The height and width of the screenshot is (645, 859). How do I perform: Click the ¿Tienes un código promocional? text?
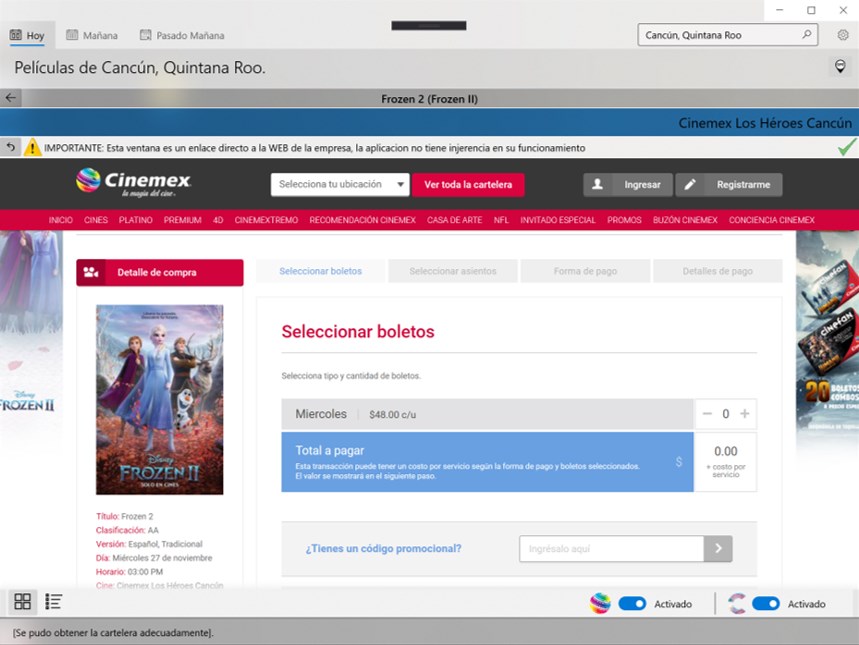(x=383, y=549)
